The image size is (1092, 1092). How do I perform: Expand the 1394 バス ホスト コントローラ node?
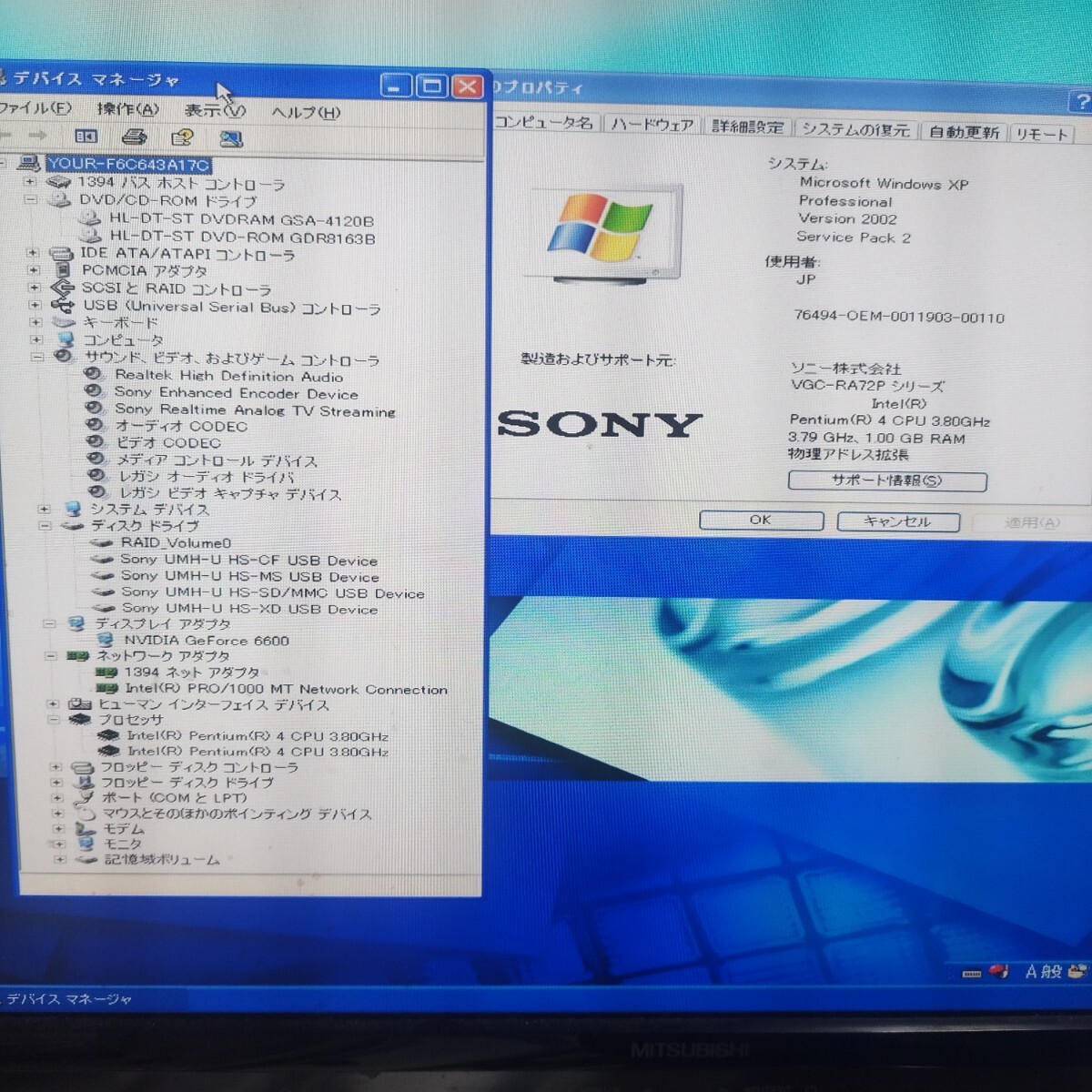coord(30,182)
